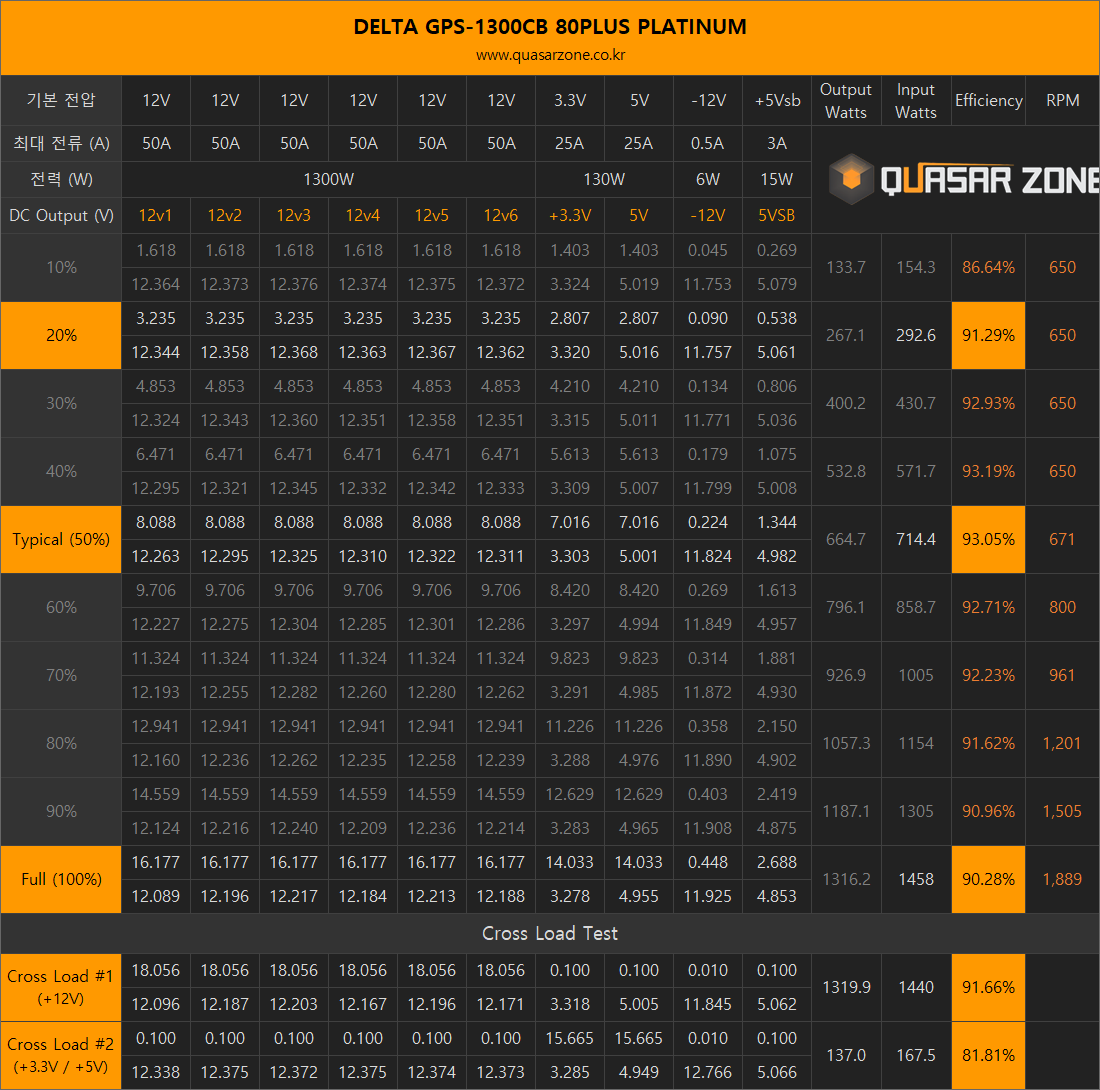Select the DELTA GPS-1300CB 80PLUS PLATINUM title
The image size is (1100, 1090).
click(x=550, y=27)
